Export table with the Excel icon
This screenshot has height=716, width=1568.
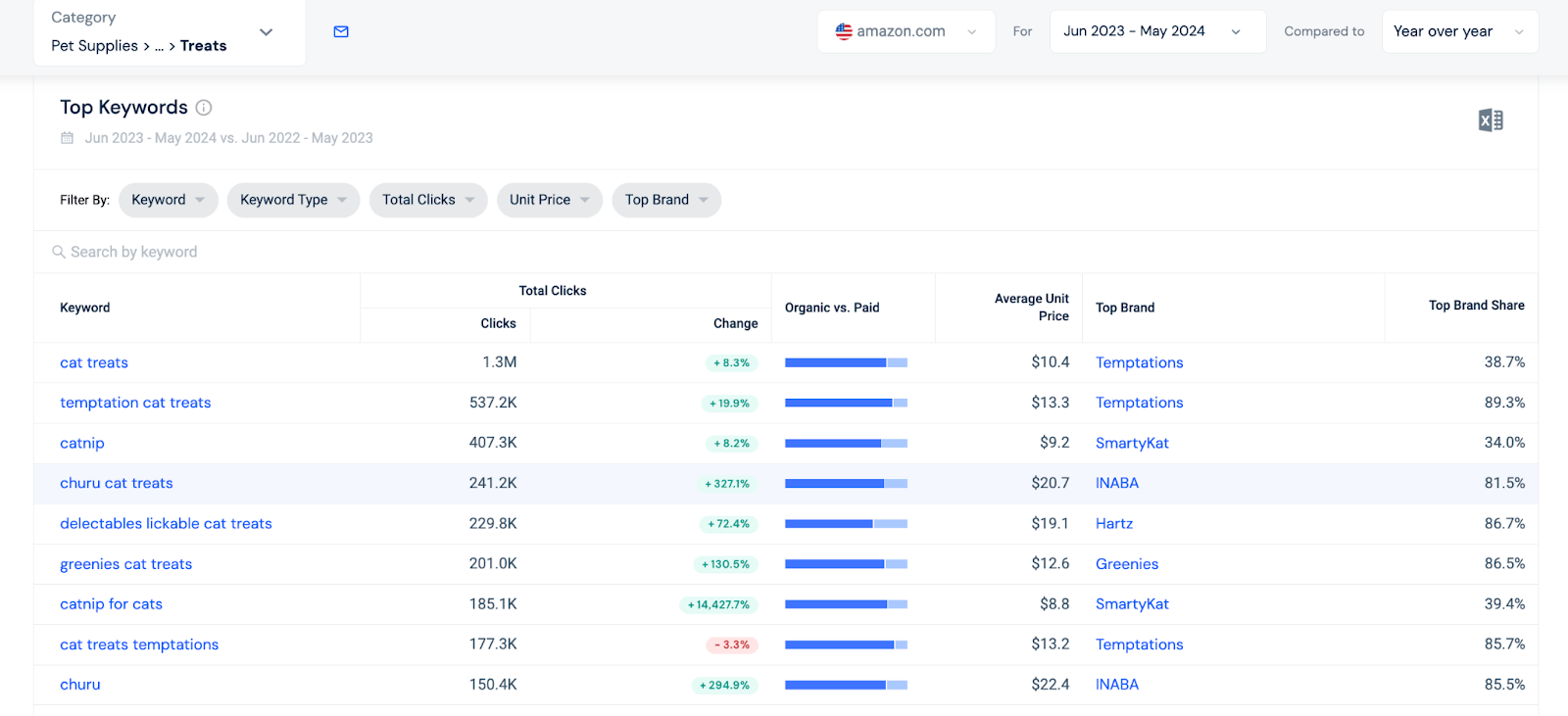[x=1490, y=120]
